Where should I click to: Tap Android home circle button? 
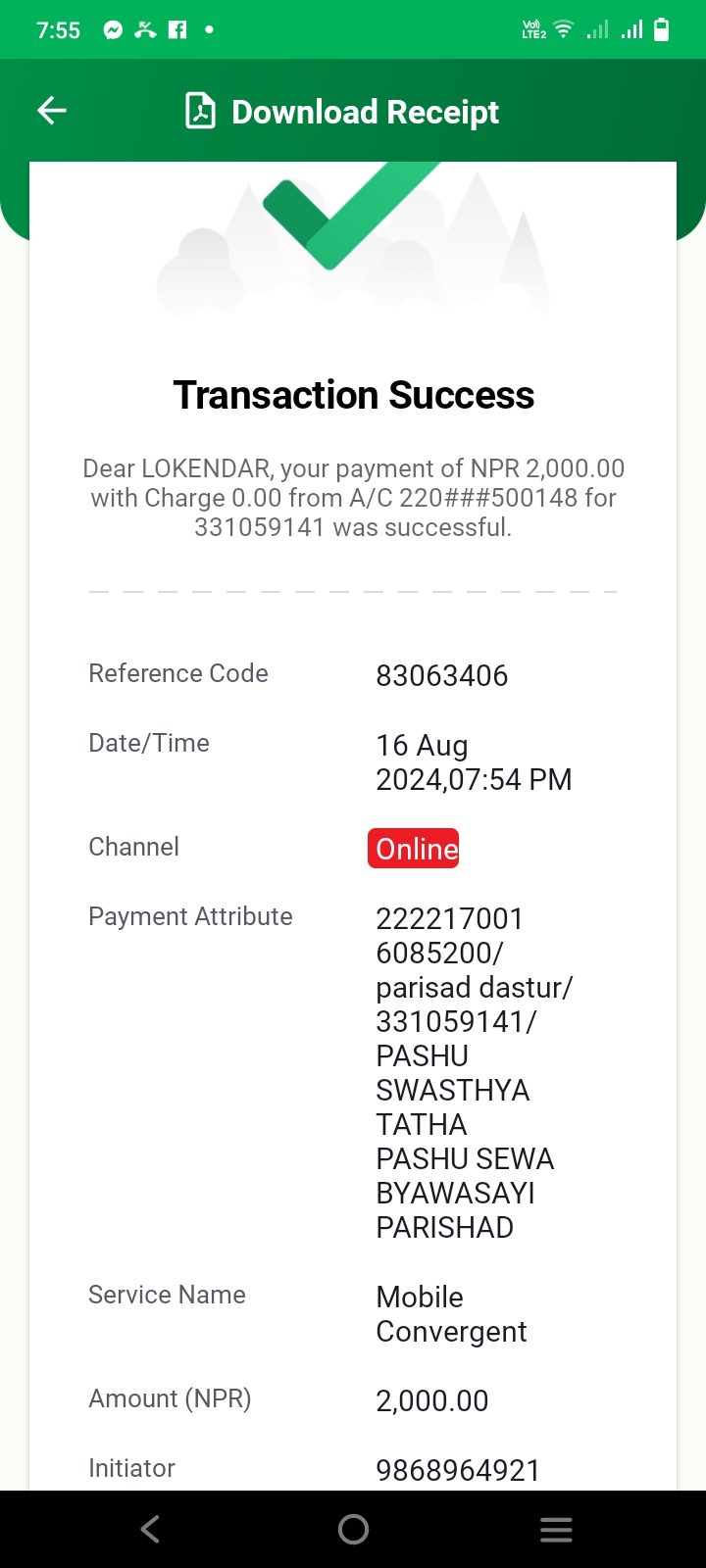[353, 1529]
